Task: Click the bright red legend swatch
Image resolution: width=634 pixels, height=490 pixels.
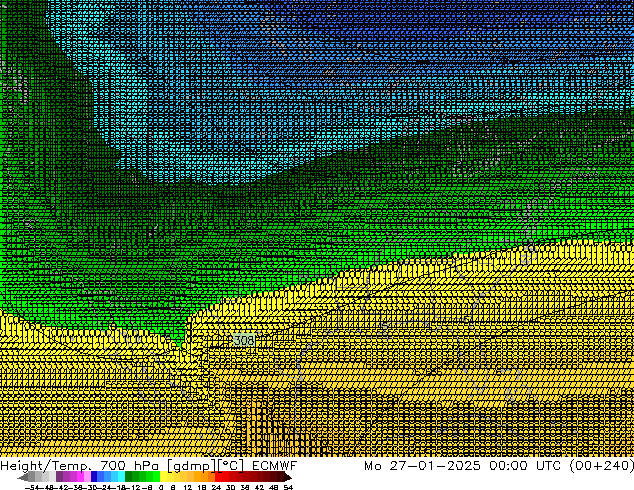Action: coord(218,476)
